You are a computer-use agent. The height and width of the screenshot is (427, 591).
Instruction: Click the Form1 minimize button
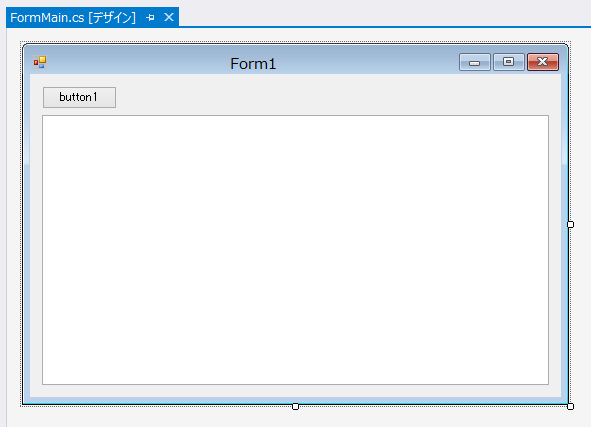[475, 62]
